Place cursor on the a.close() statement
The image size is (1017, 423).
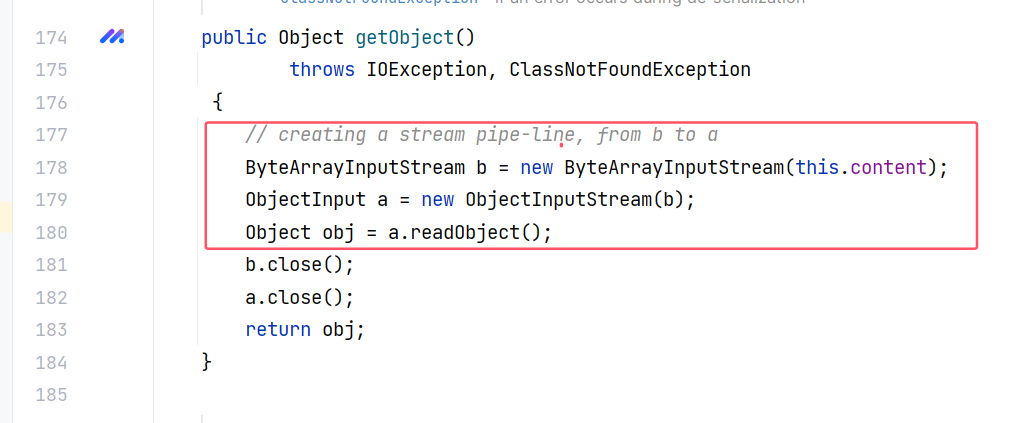[x=300, y=298]
